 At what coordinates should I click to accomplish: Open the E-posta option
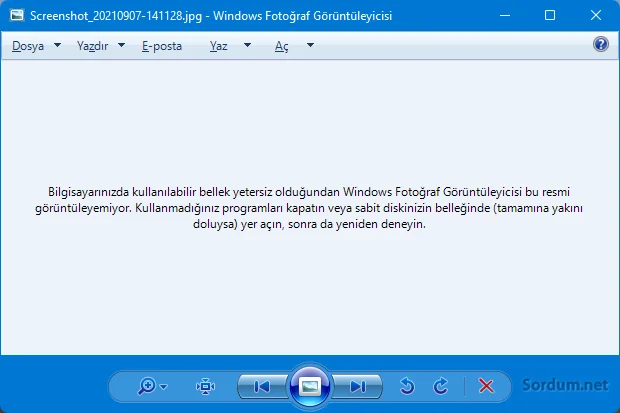162,46
